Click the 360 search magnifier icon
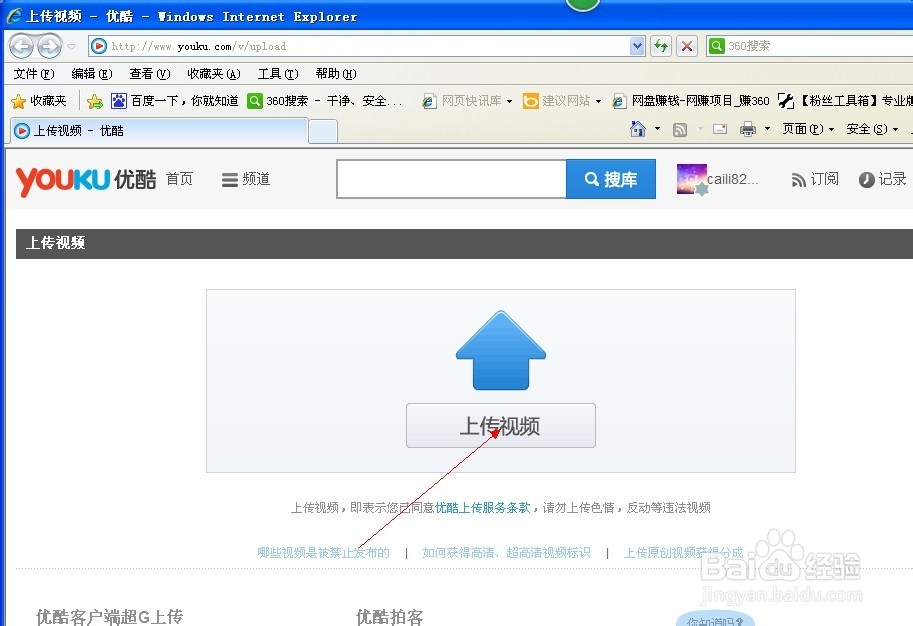Screen dimensions: 913x626 pyautogui.click(x=717, y=46)
